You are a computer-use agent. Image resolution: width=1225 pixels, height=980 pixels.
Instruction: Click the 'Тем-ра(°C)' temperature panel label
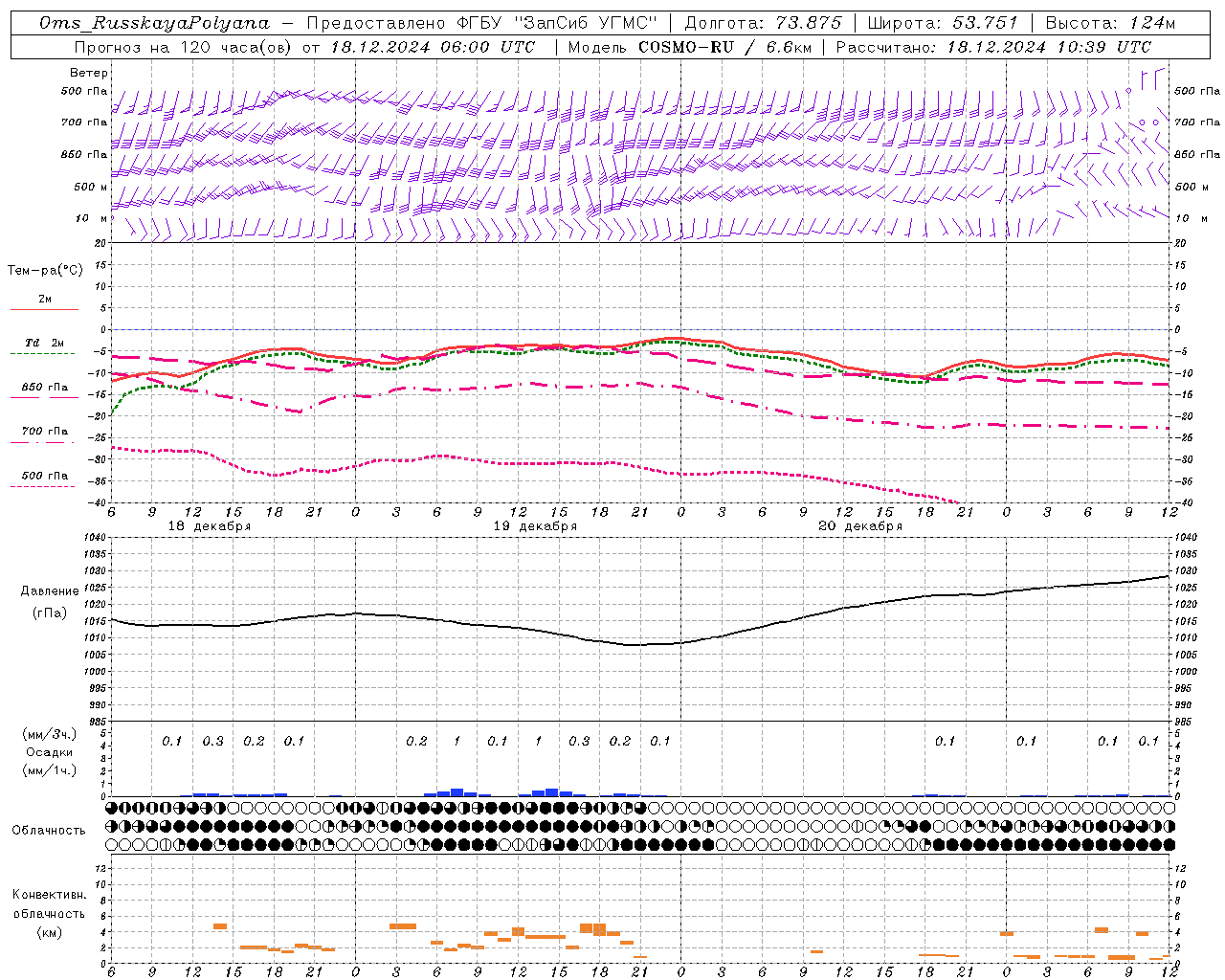coord(45,271)
